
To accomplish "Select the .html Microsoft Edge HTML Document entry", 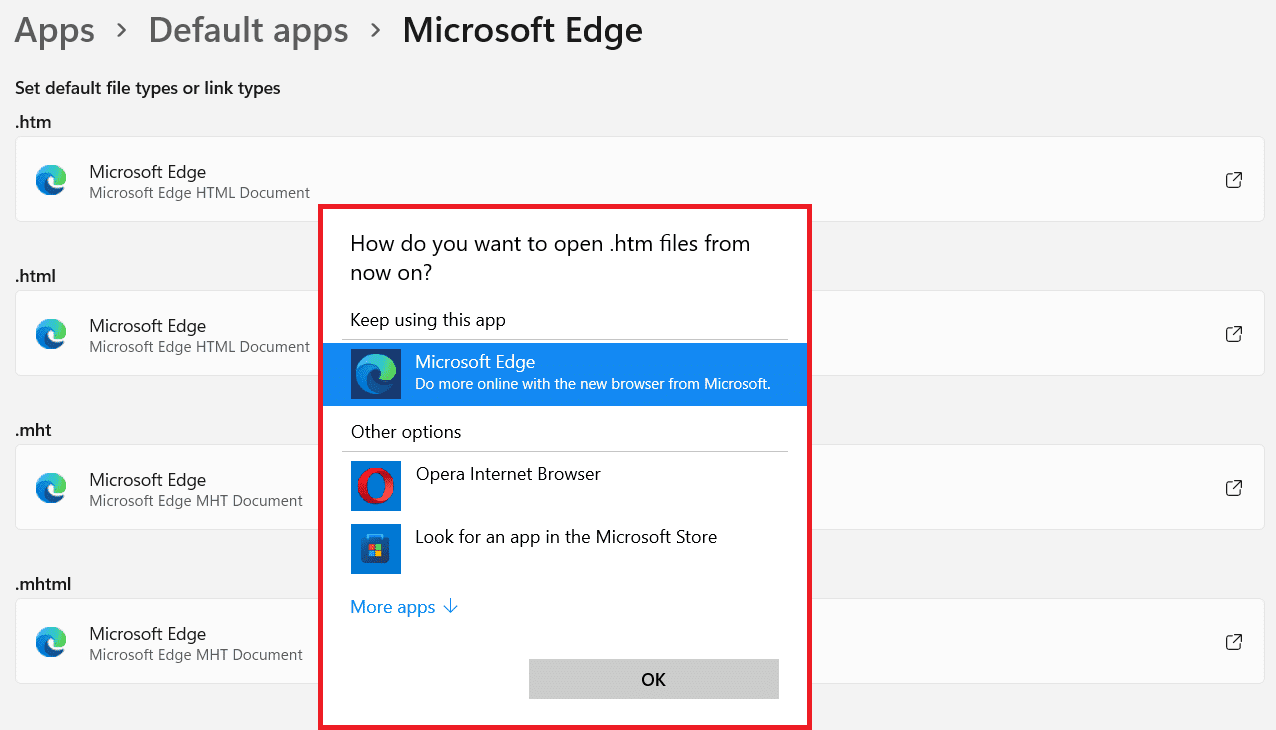I will [x=198, y=334].
